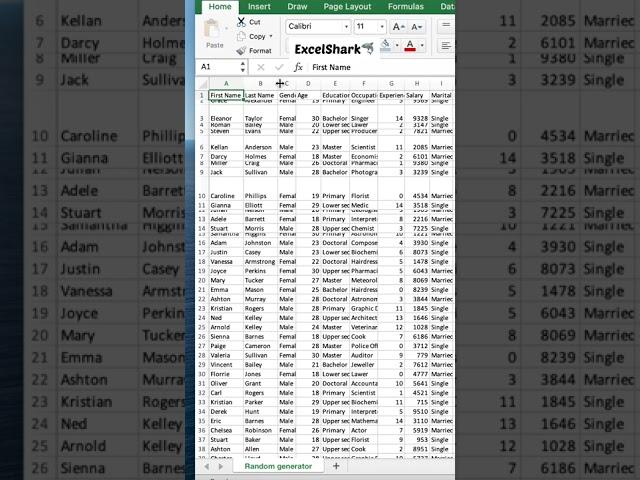Image resolution: width=640 pixels, height=480 pixels.
Task: Click the cell containing Jeweller
Action: (x=364, y=365)
